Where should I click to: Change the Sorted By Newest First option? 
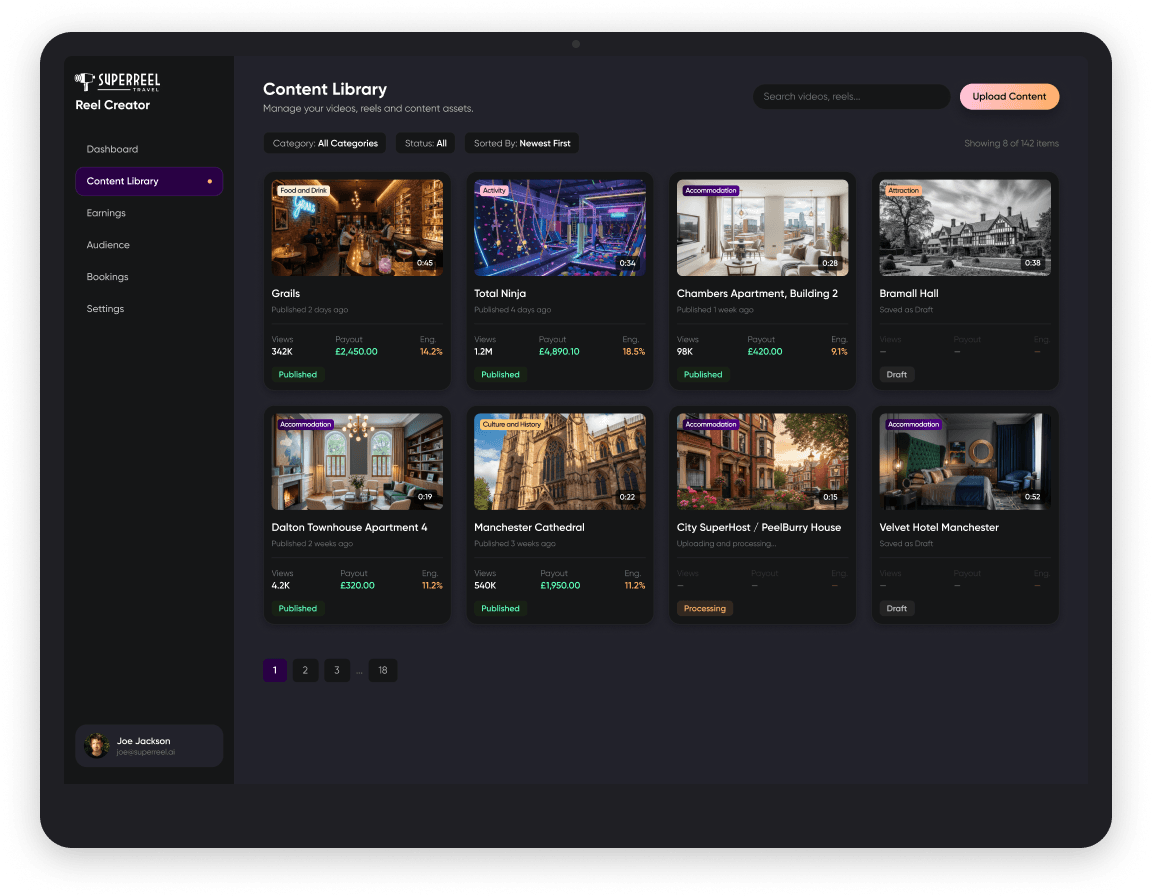point(522,143)
